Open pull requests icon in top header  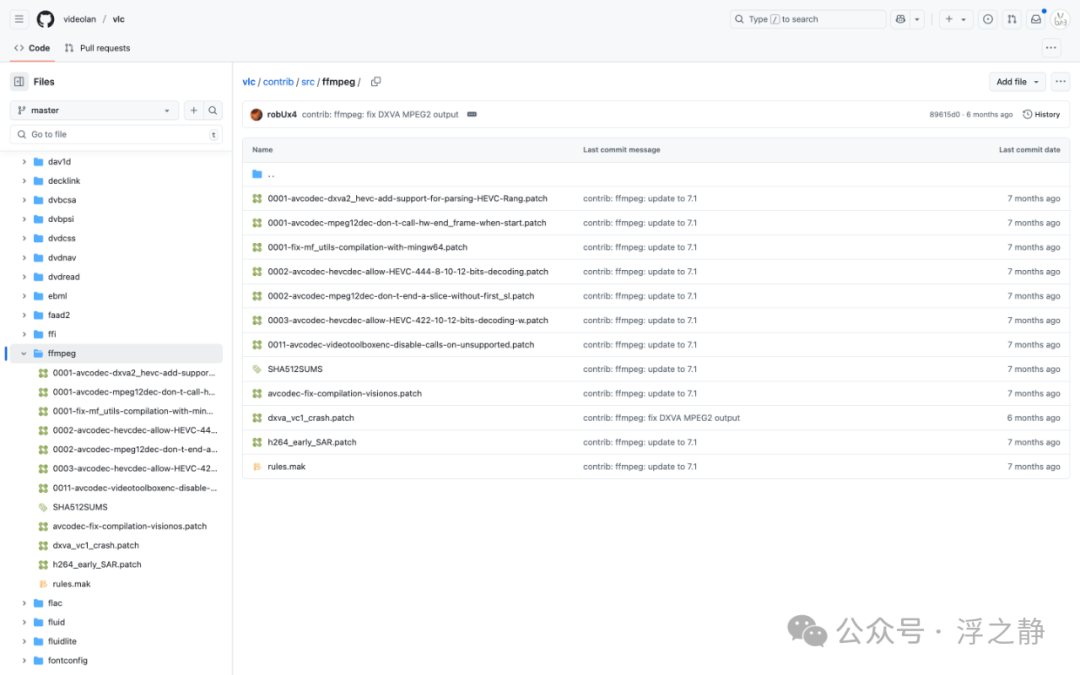[x=1012, y=19]
